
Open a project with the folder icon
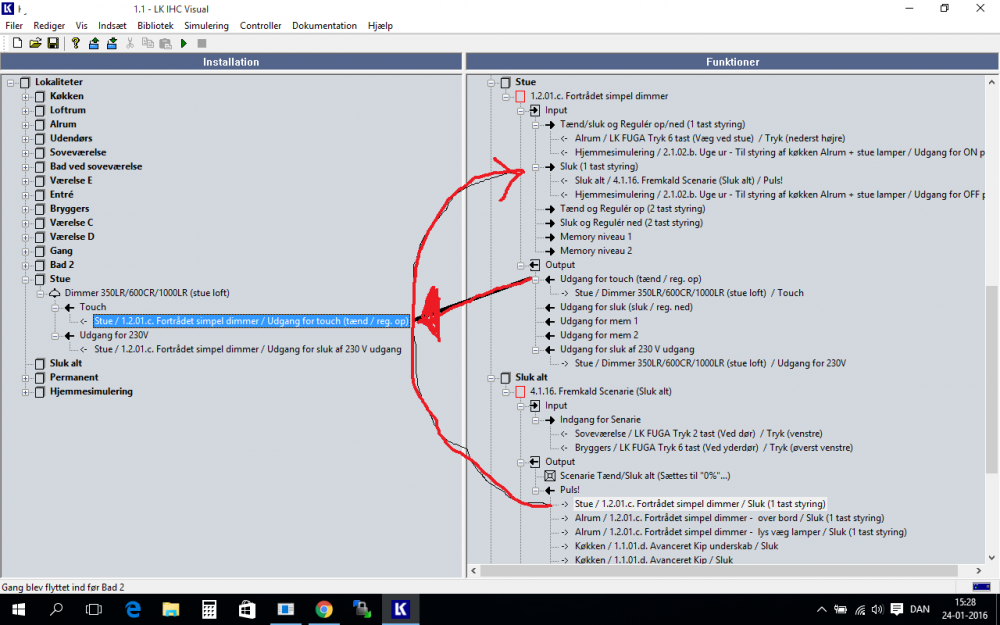[x=35, y=43]
